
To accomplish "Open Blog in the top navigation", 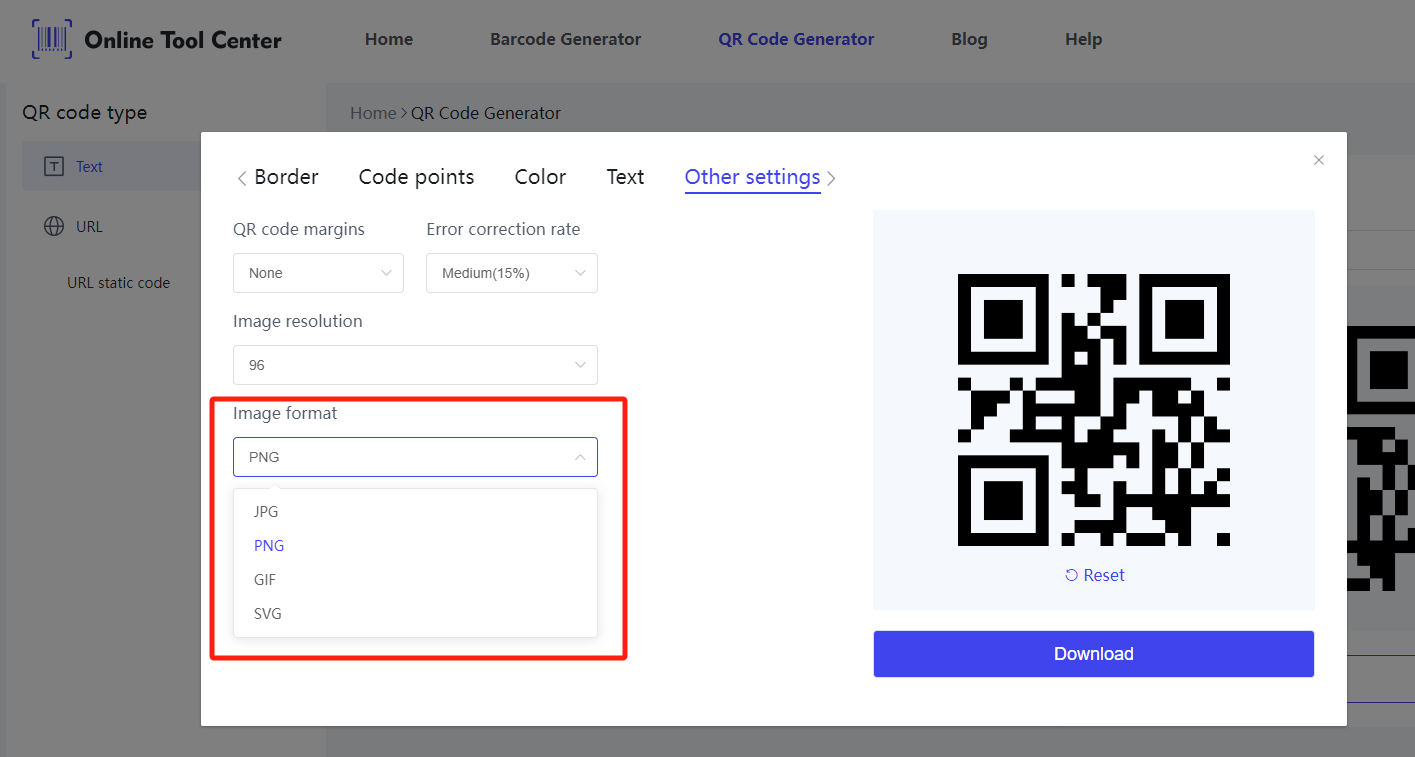I will (x=969, y=39).
